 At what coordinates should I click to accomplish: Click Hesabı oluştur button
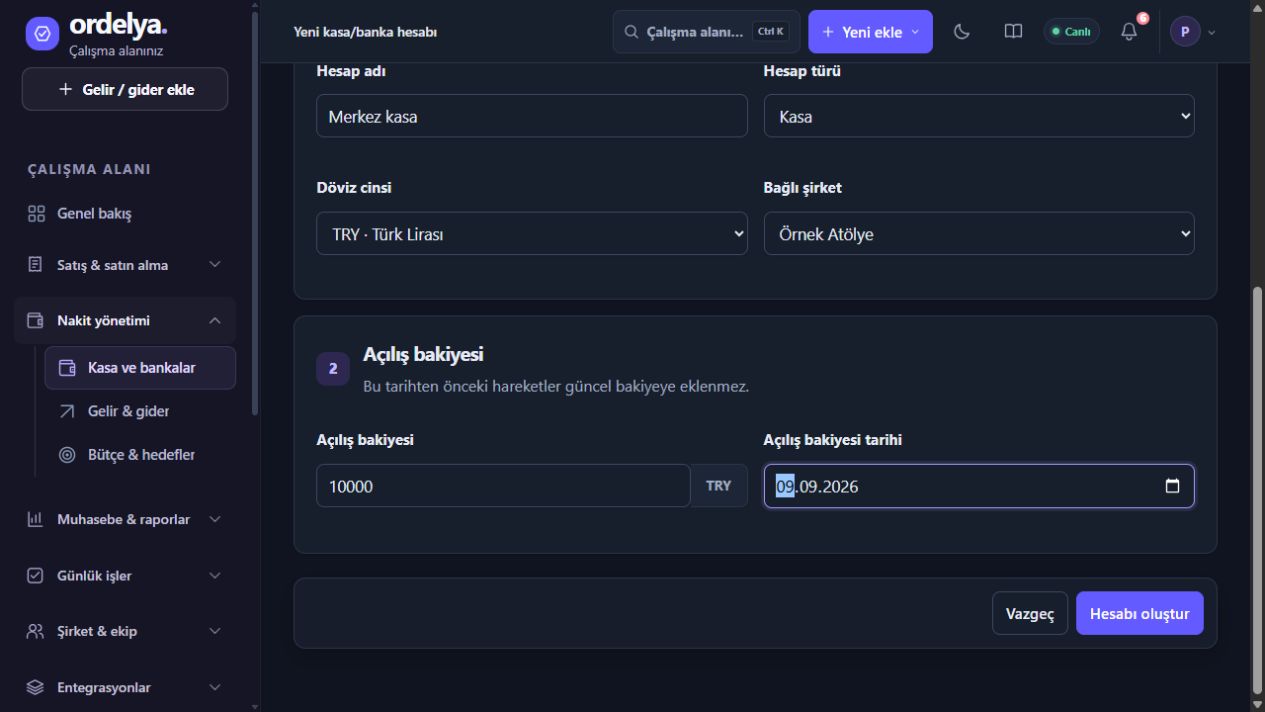[x=1140, y=613]
